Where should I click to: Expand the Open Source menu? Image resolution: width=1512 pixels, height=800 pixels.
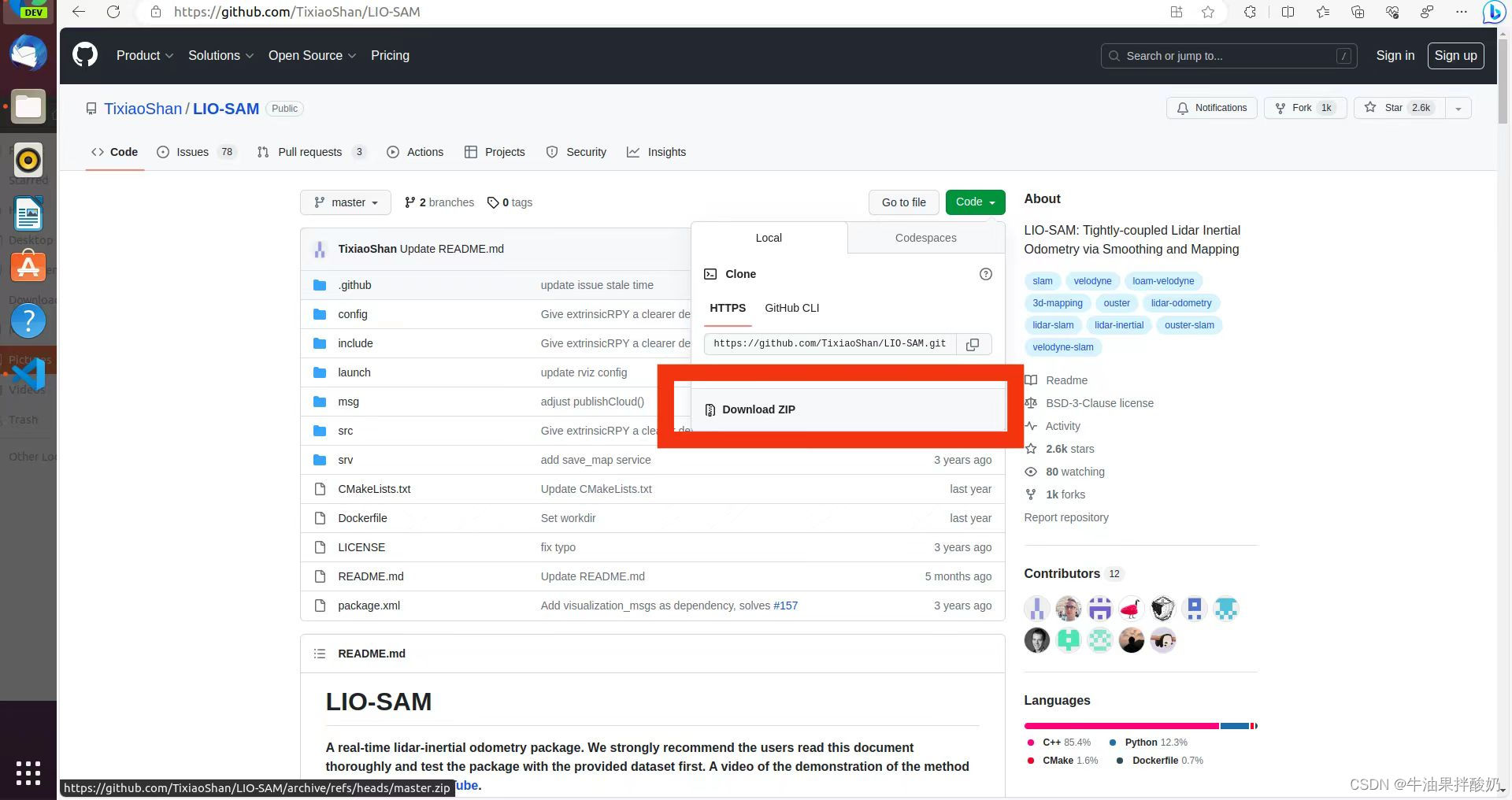point(312,55)
